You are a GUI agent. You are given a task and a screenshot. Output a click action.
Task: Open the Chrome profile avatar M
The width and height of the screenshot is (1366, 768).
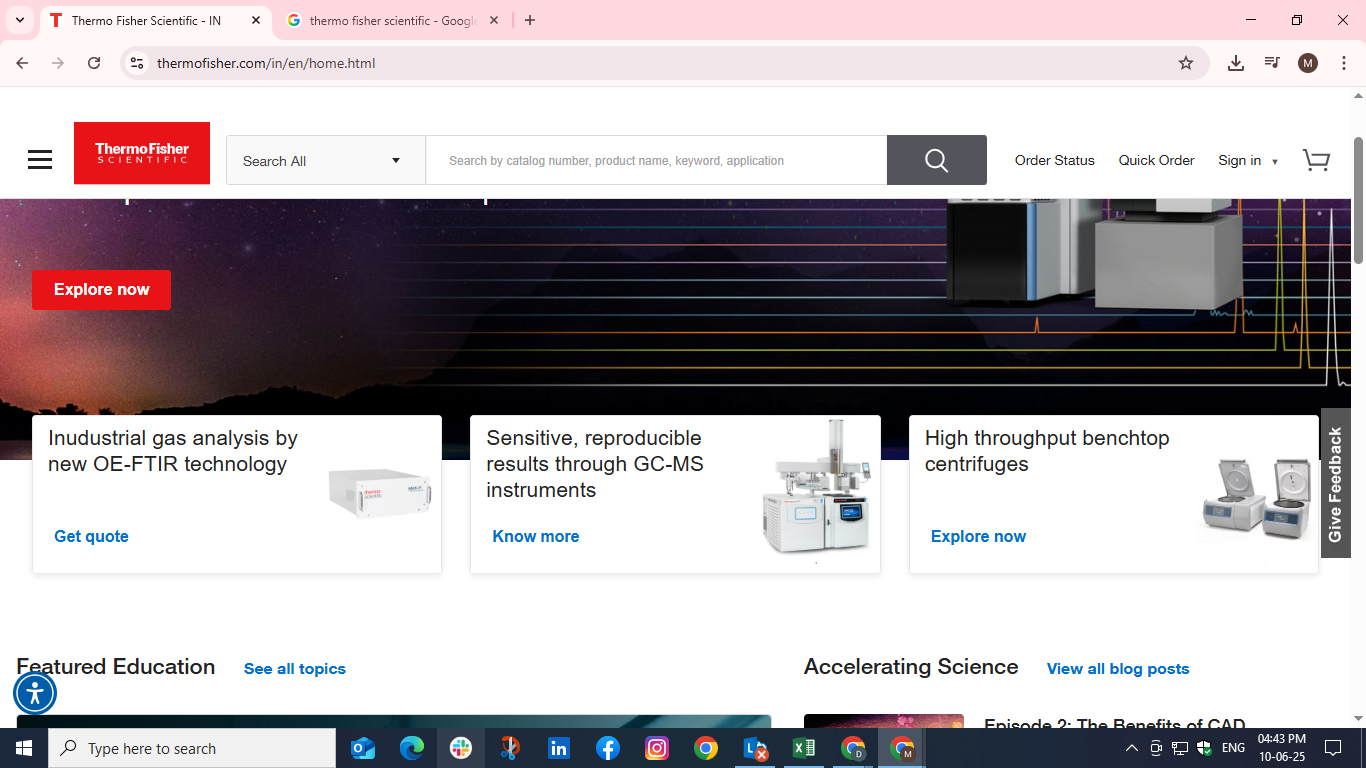[1308, 63]
